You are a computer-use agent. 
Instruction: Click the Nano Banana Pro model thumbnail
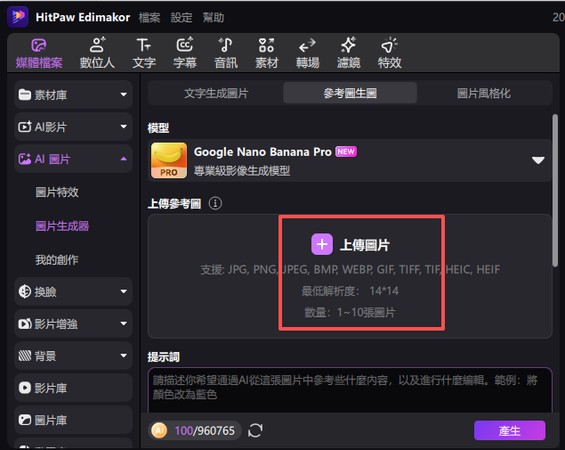[169, 160]
